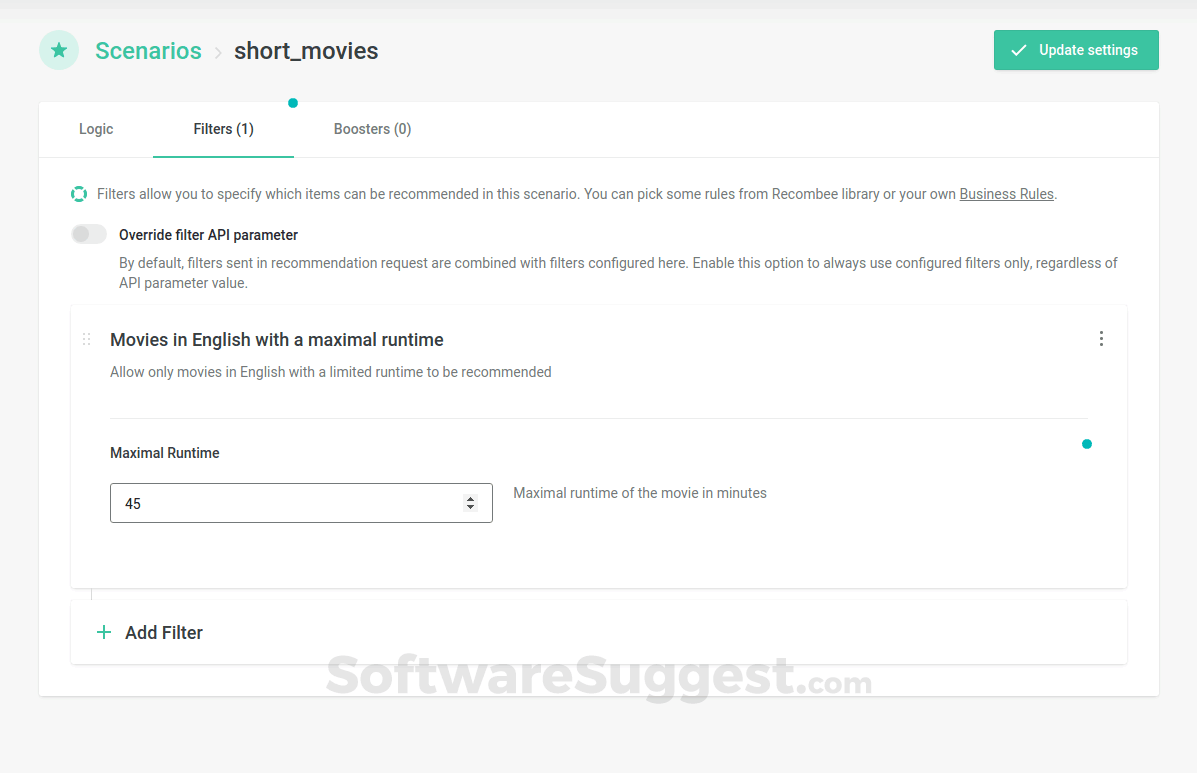Image resolution: width=1197 pixels, height=773 pixels.
Task: Click the drag handle of the filter card
Action: (x=86, y=339)
